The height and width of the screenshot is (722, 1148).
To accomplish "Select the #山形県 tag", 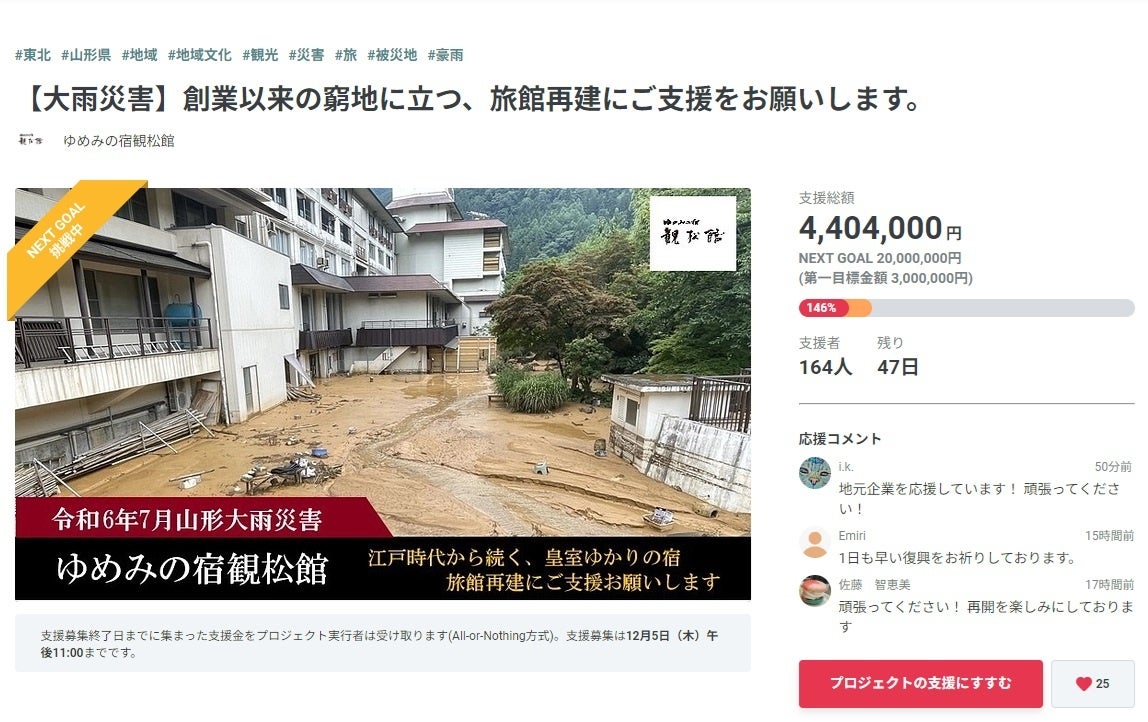I will pyautogui.click(x=86, y=55).
